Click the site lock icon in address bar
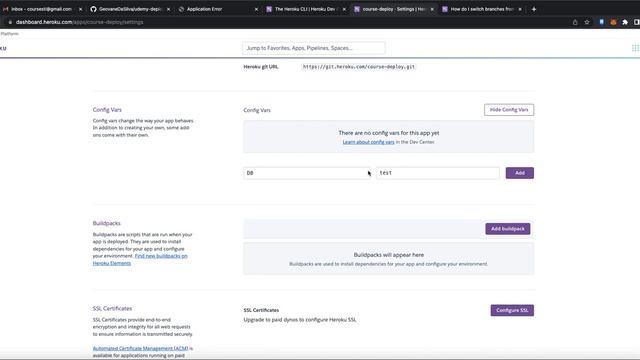The height and width of the screenshot is (360, 640). (10, 22)
